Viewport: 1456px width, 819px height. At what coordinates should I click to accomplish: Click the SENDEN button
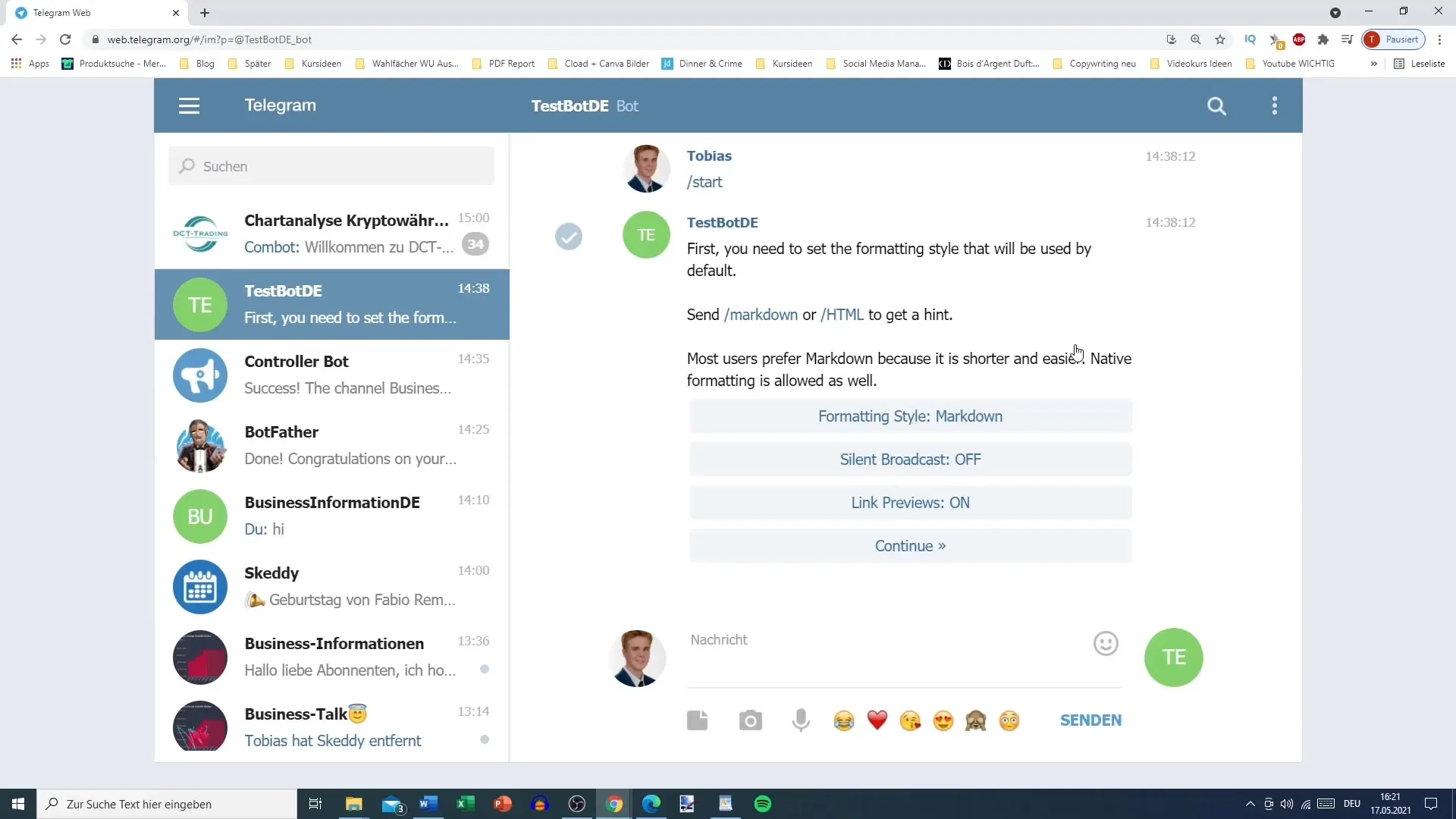pyautogui.click(x=1090, y=720)
